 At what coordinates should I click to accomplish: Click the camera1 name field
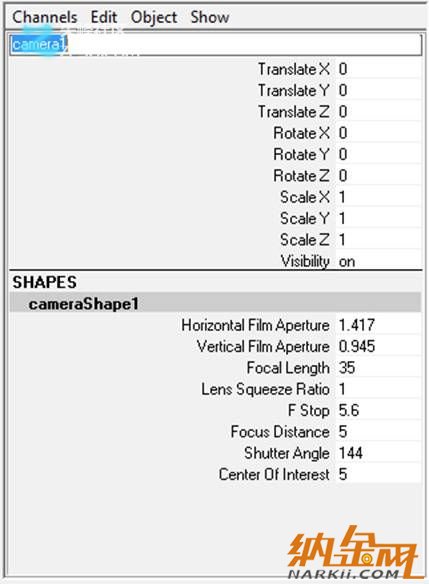216,45
